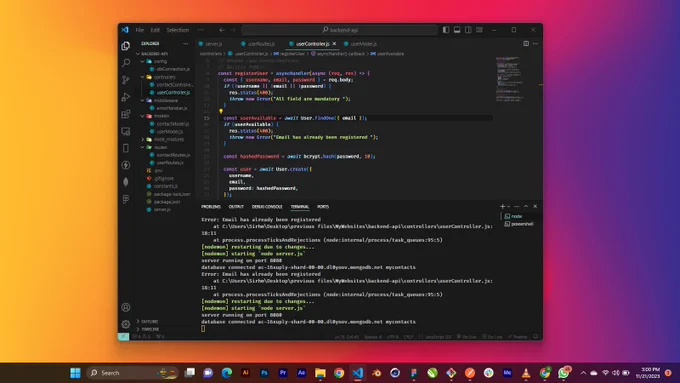Collapse the routes folder
Screen dimensions: 680x383
coord(160,147)
